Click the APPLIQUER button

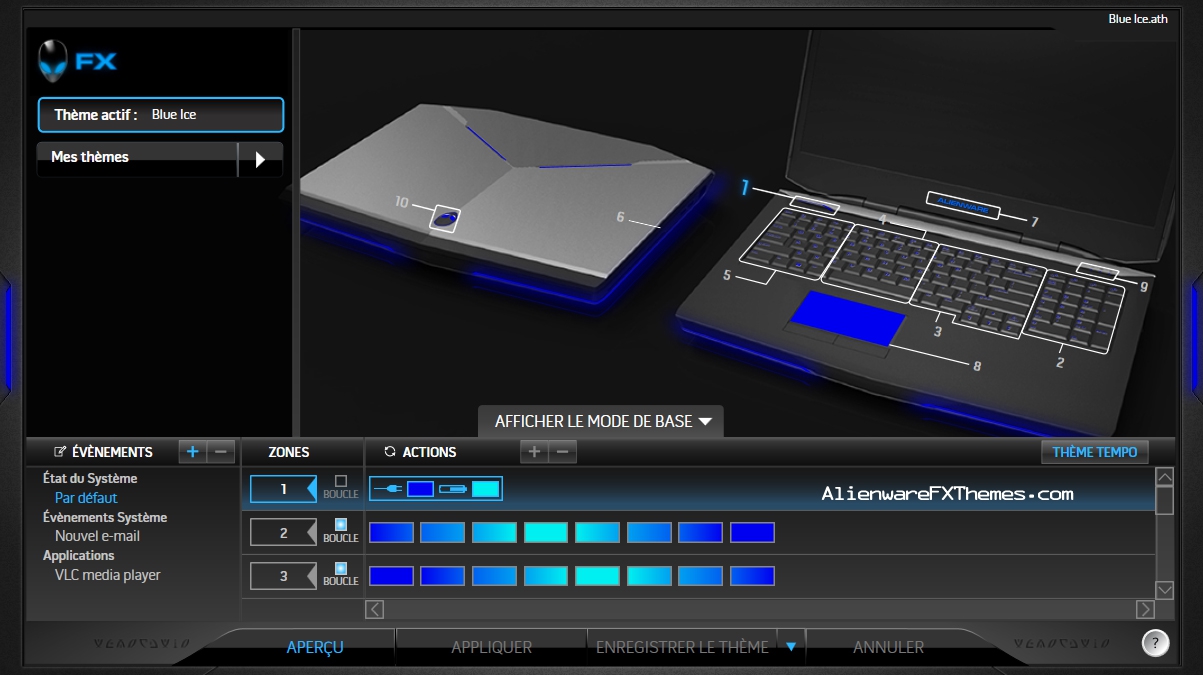click(x=491, y=647)
